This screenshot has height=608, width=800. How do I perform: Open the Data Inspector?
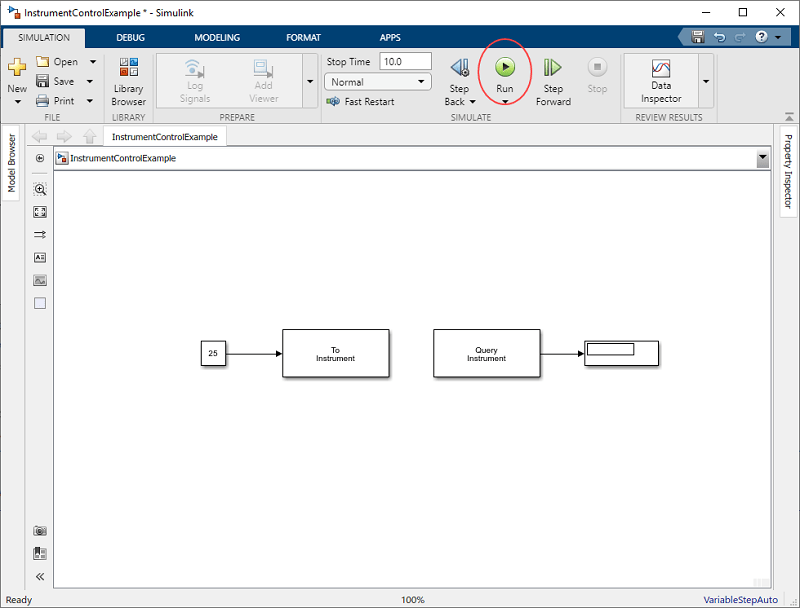click(661, 82)
